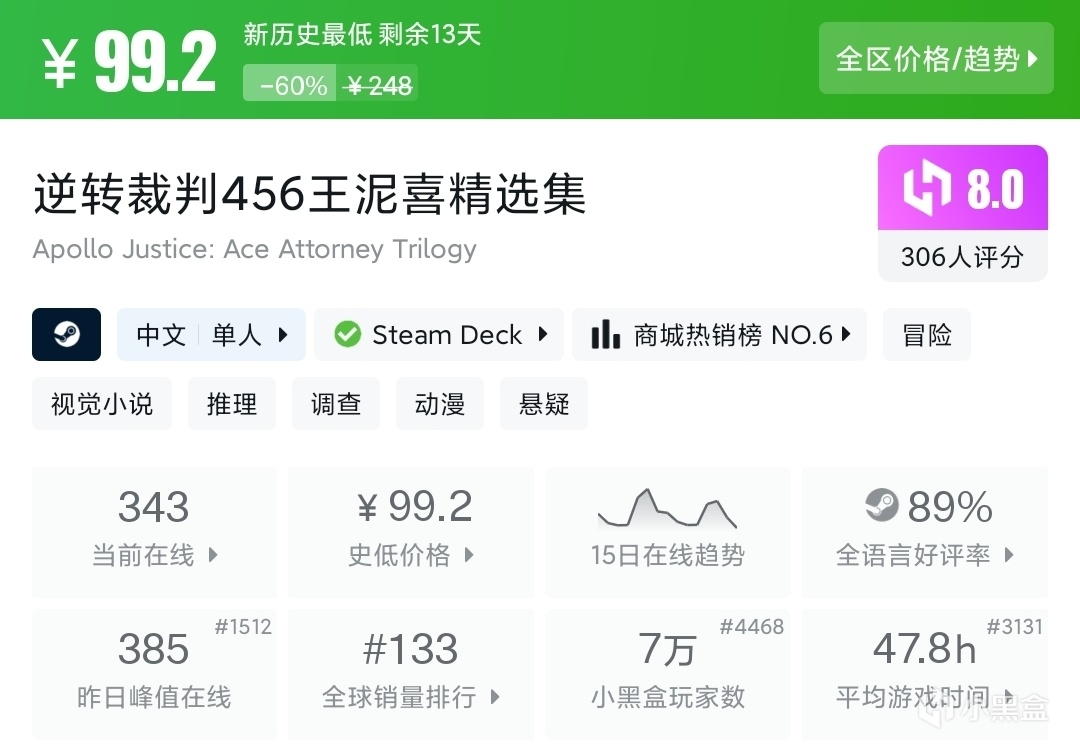Expand the Steam Deck compatibility arrow
Image resolution: width=1080 pixels, height=747 pixels.
coord(543,334)
